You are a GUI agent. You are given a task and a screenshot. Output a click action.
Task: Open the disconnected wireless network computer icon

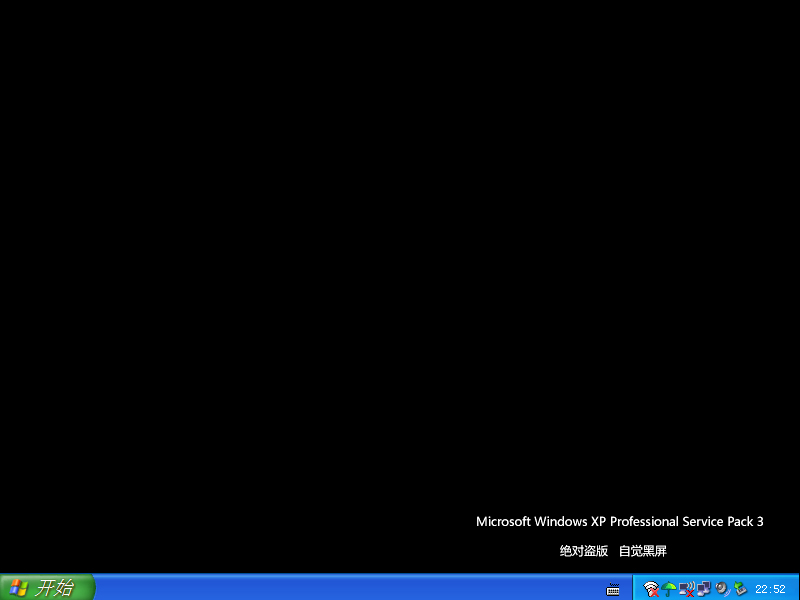tap(687, 589)
